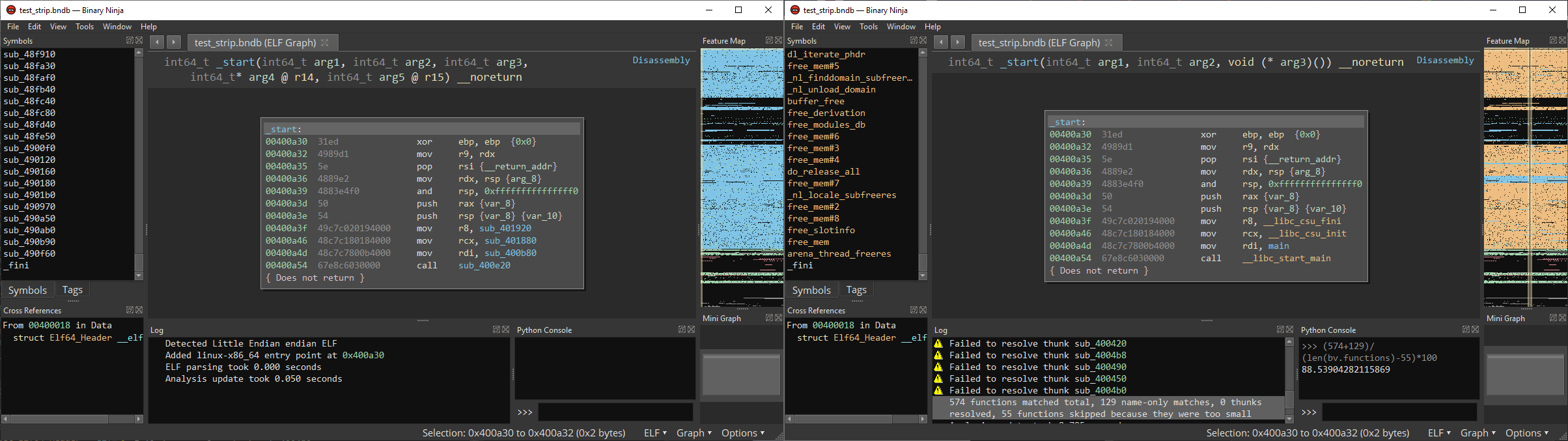Float the left window's Log panel
Image resolution: width=1568 pixels, height=441 pixels.
(x=496, y=330)
